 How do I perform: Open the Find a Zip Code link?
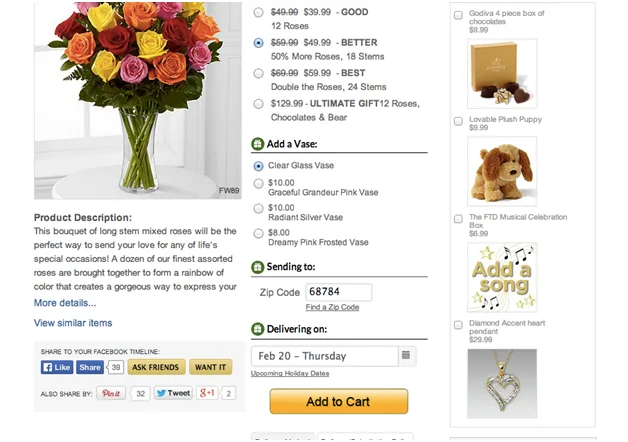point(332,307)
